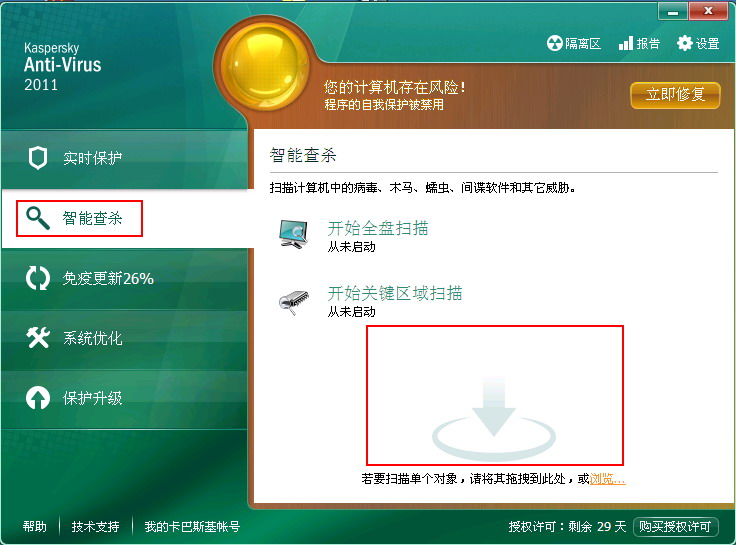The width and height of the screenshot is (736, 545).
Task: Click the full scan monitor icon
Action: pyautogui.click(x=293, y=234)
